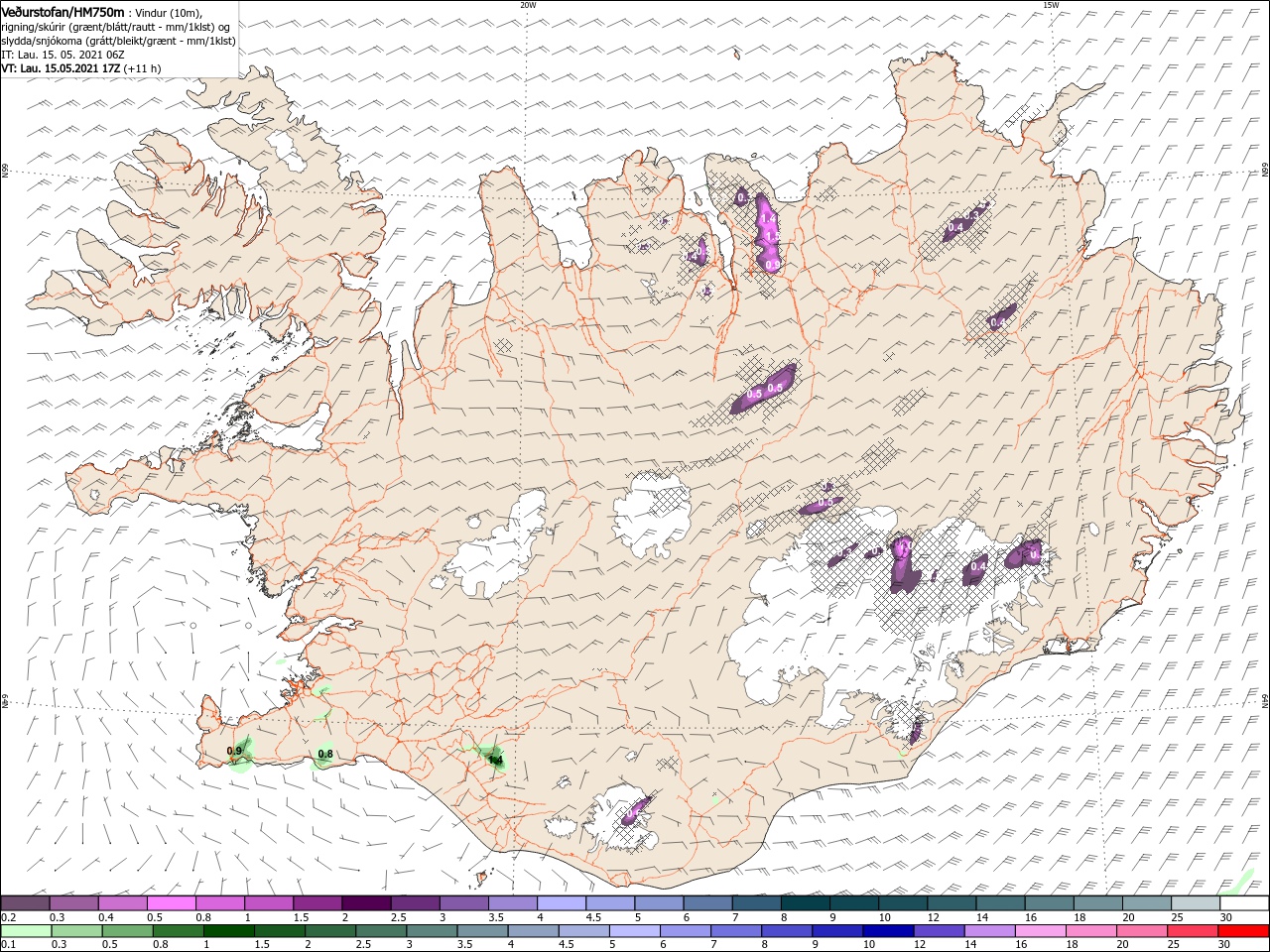Click the palest green 0.1–0.3 rain swatch

pos(26,931)
